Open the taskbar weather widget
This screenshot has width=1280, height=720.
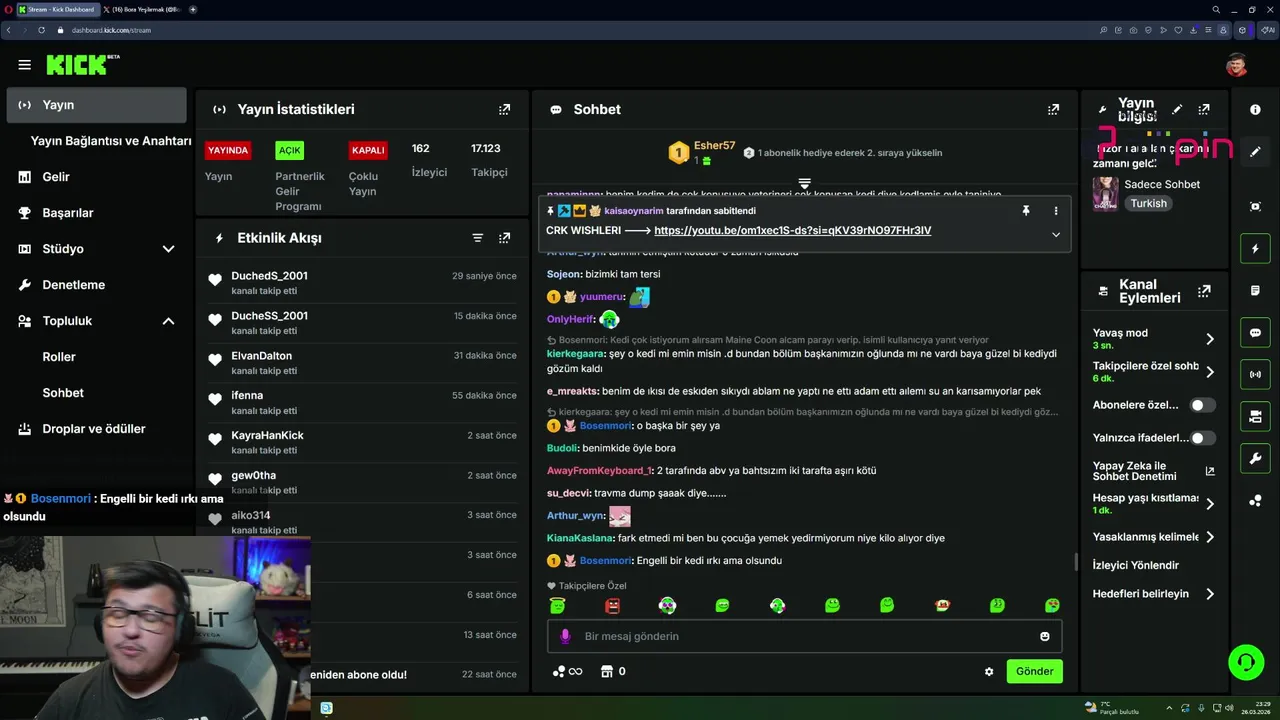coord(1112,708)
